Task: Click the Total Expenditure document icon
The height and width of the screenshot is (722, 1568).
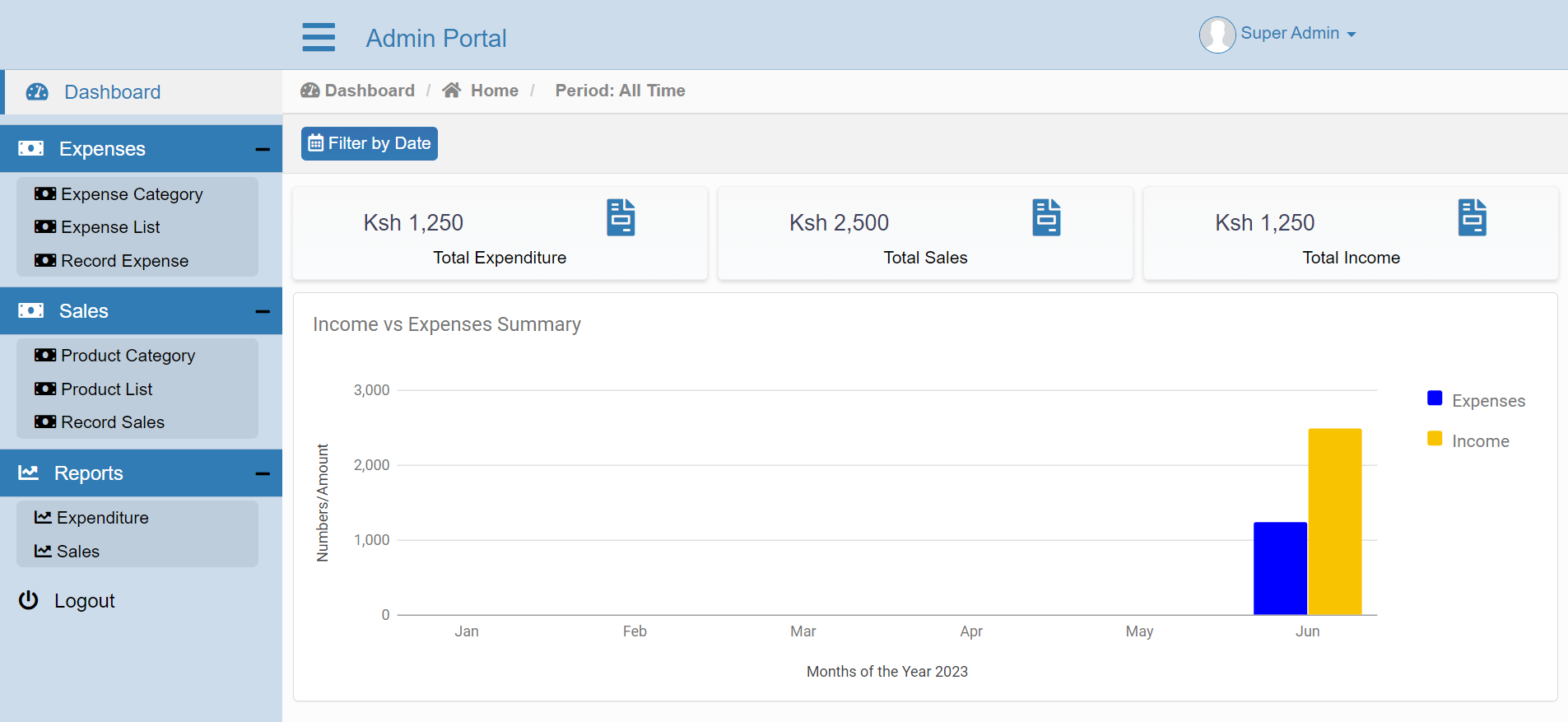Action: coord(621,217)
